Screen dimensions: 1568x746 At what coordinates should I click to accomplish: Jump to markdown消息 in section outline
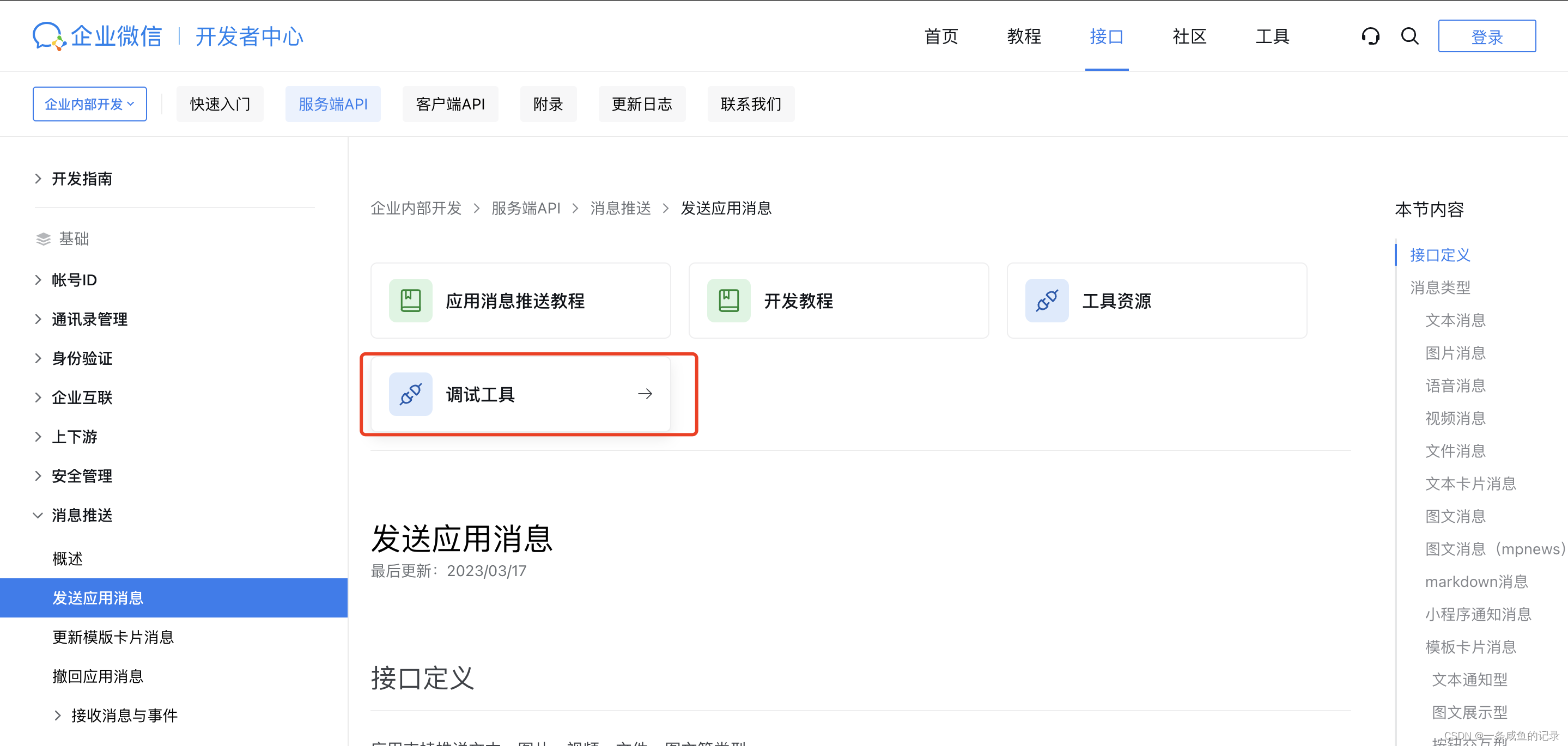pyautogui.click(x=1476, y=582)
